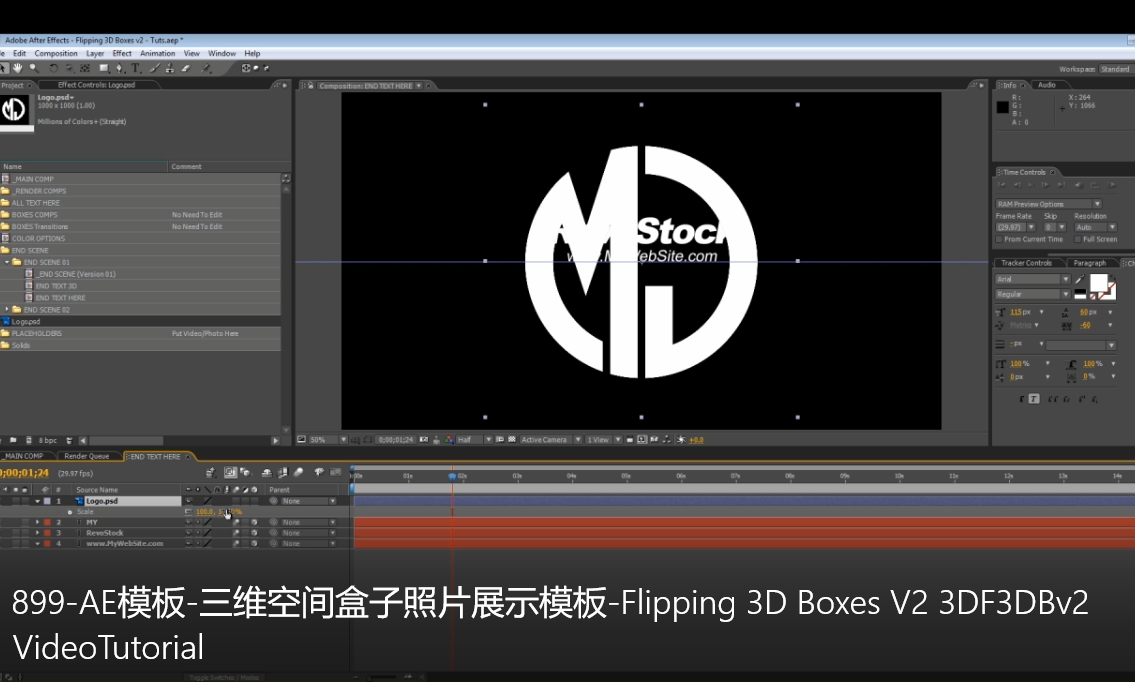
Task: Click the Show Channel icon in viewer
Action: [x=450, y=439]
